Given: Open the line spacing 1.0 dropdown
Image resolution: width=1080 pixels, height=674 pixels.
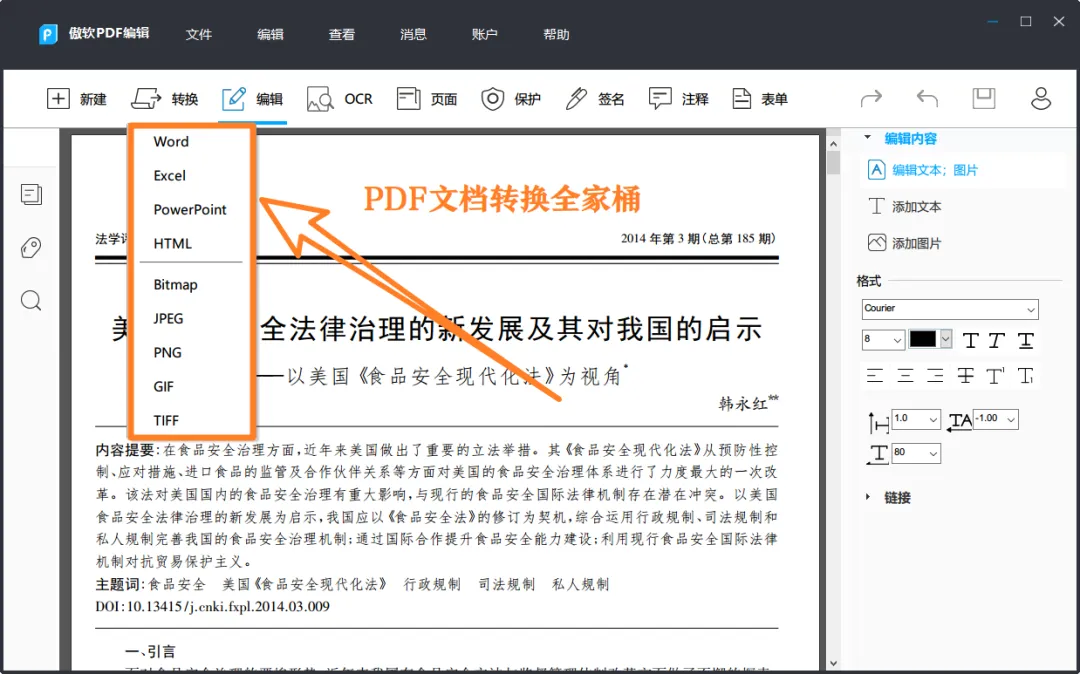Looking at the screenshot, I should pyautogui.click(x=916, y=419).
